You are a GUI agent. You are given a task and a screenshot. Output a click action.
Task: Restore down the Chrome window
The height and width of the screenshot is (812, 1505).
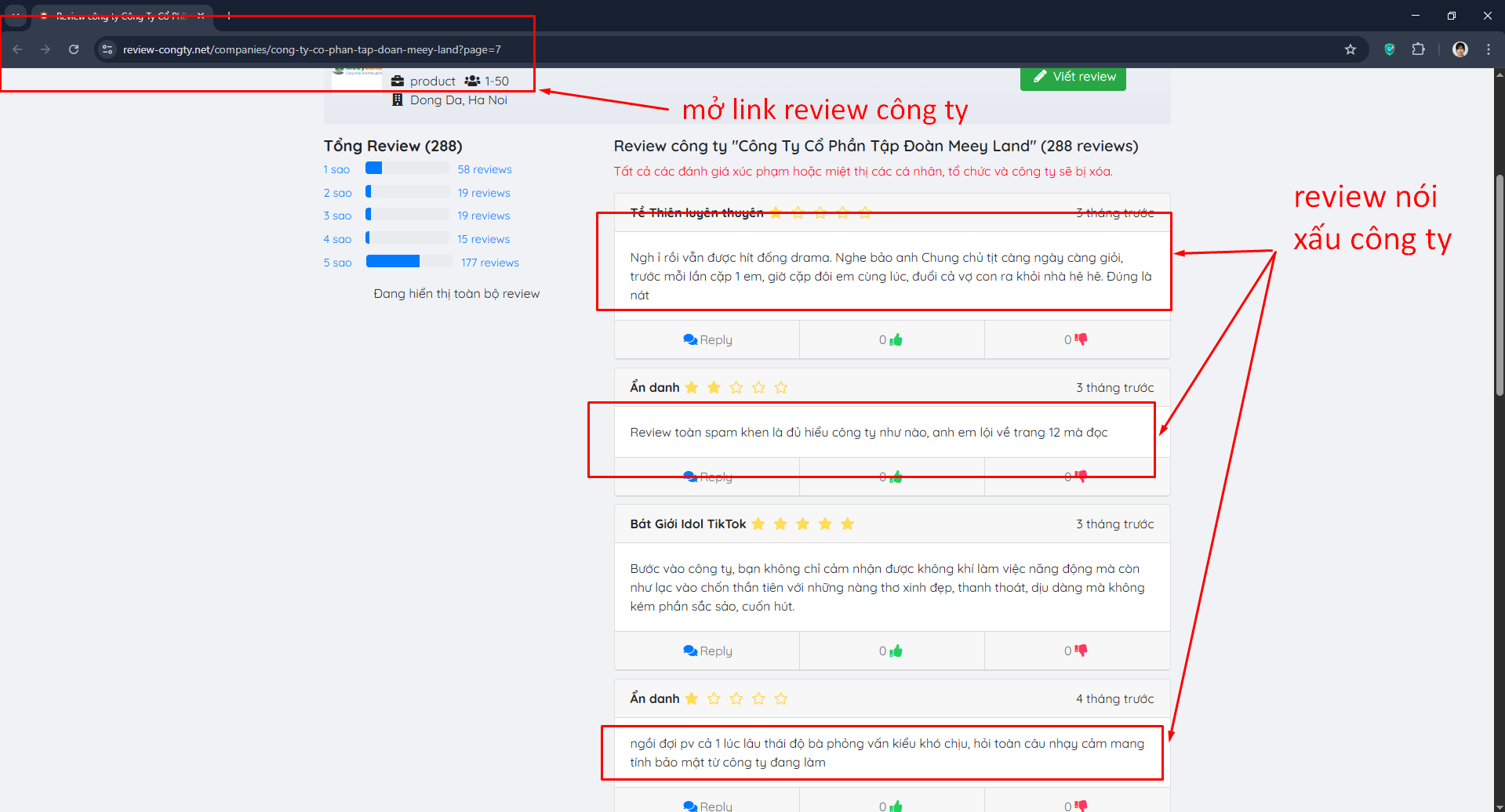point(1452,16)
